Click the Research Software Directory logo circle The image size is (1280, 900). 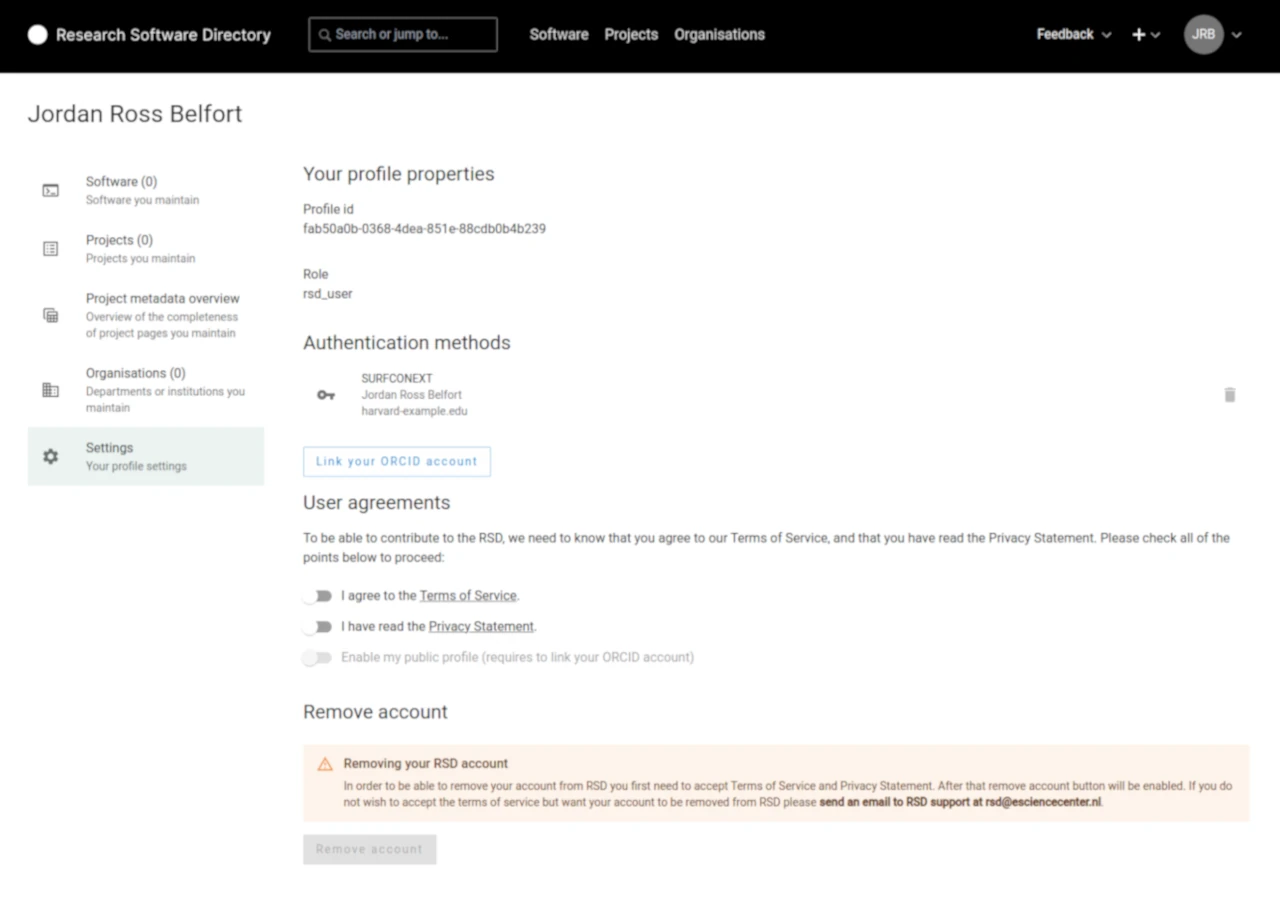(x=37, y=35)
